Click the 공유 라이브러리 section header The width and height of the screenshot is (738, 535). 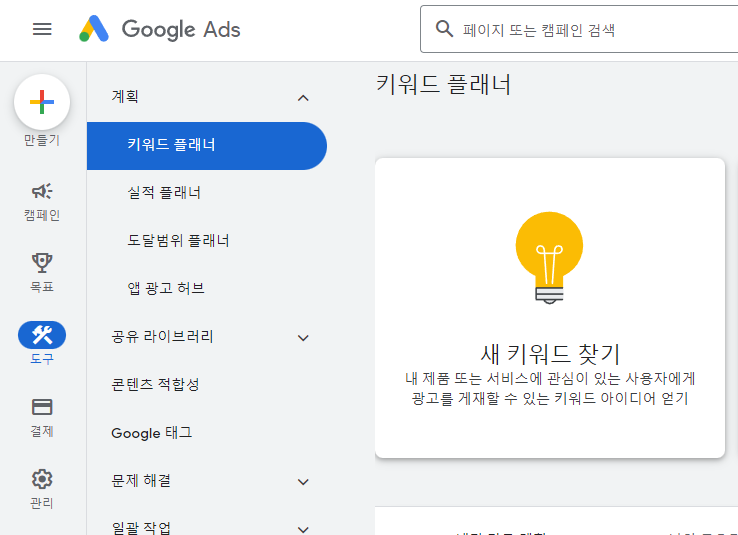point(162,337)
